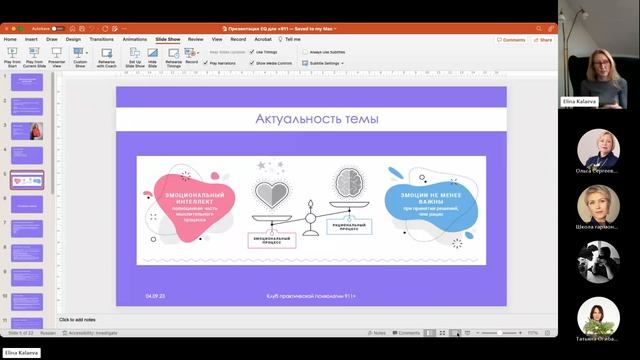Switch to Slide Sorter grid view

(442, 333)
